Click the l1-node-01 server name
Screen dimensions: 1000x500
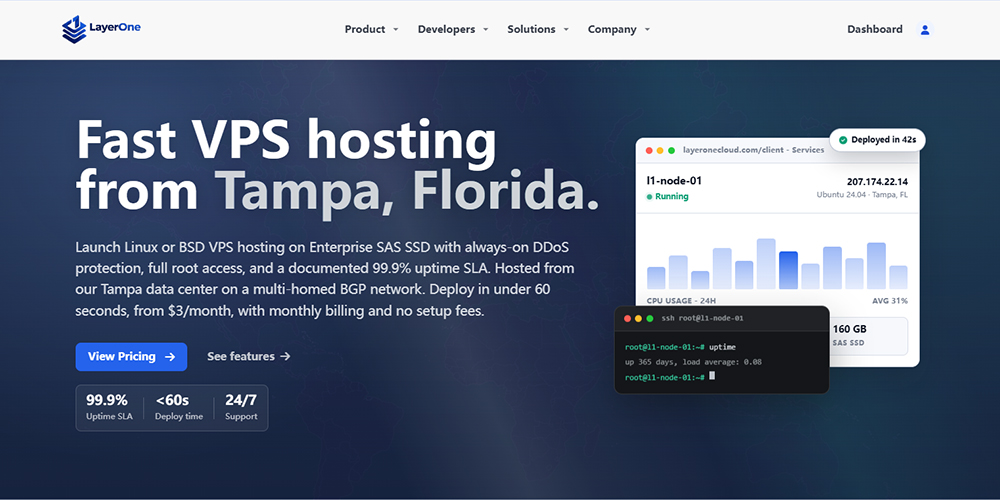click(x=674, y=181)
